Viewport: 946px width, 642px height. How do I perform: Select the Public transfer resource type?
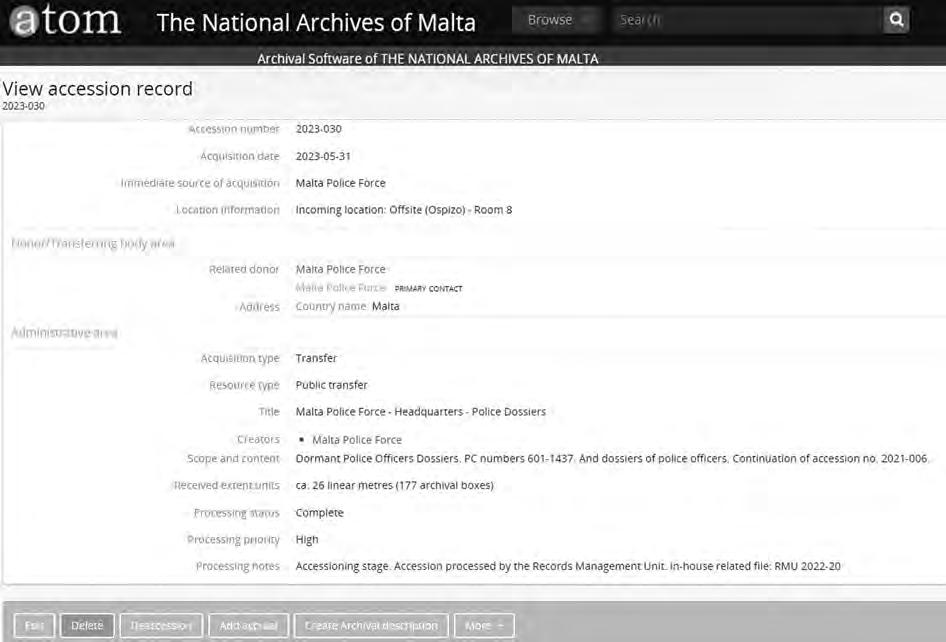click(x=331, y=385)
